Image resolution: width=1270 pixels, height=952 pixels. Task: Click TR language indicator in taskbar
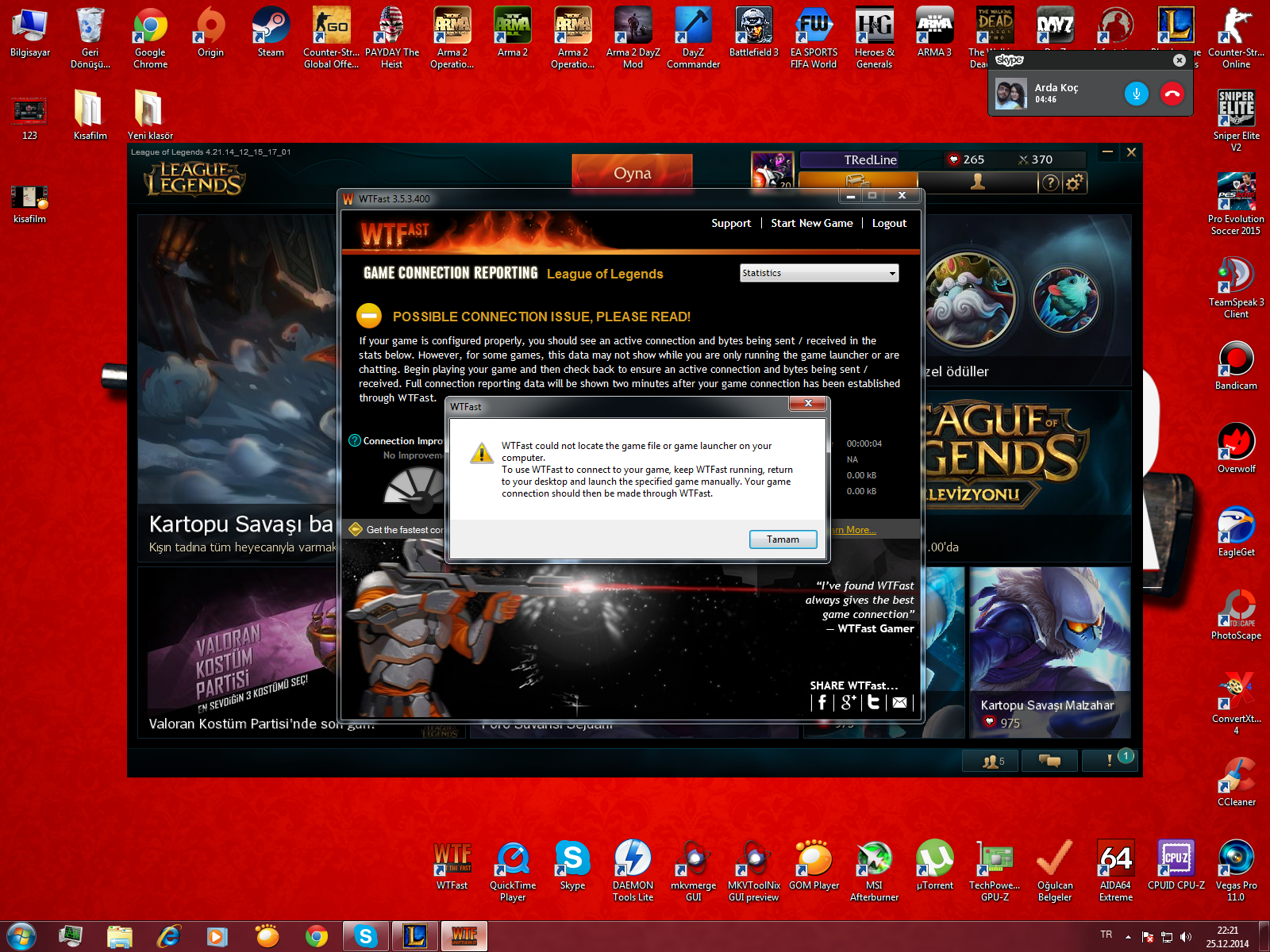[x=1106, y=935]
